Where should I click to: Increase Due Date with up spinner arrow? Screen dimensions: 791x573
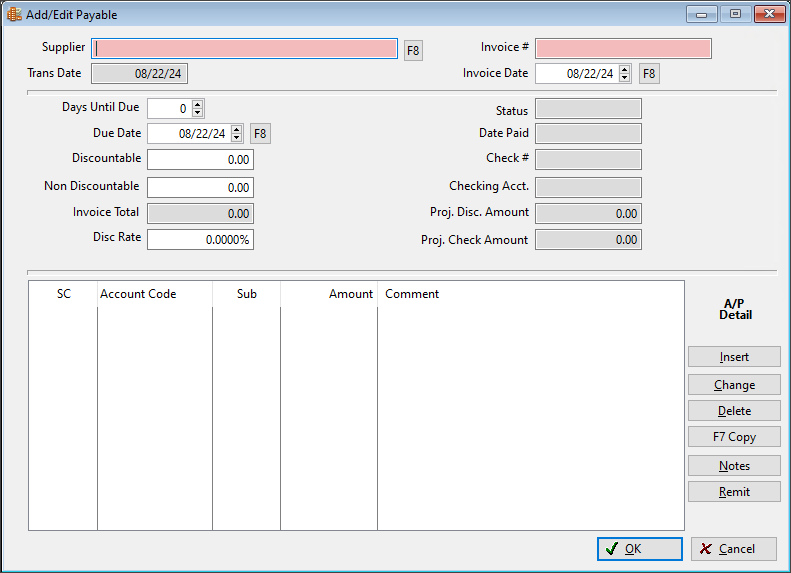[x=237, y=130]
